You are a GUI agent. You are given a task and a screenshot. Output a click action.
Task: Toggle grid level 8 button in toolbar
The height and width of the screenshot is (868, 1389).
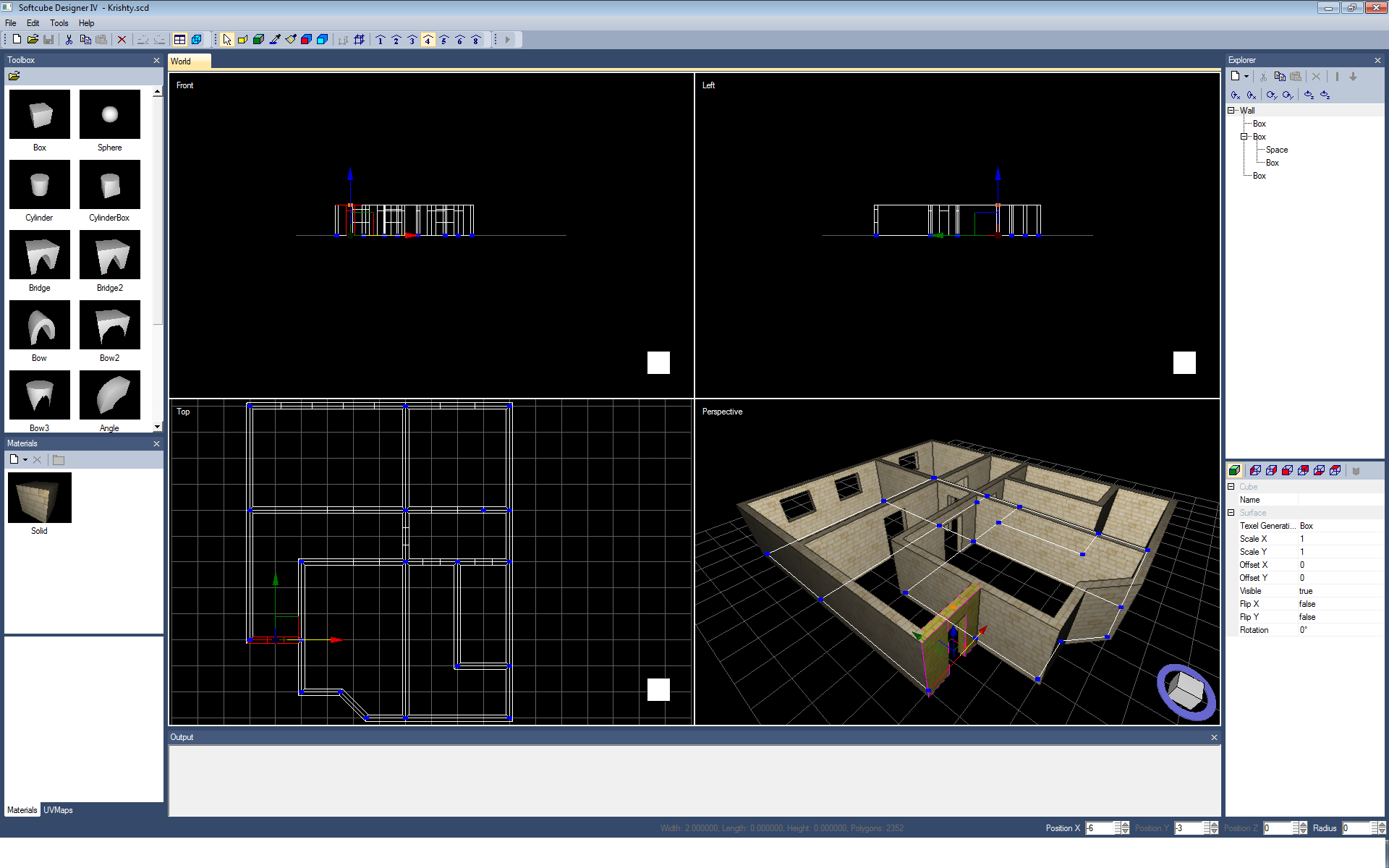(476, 40)
